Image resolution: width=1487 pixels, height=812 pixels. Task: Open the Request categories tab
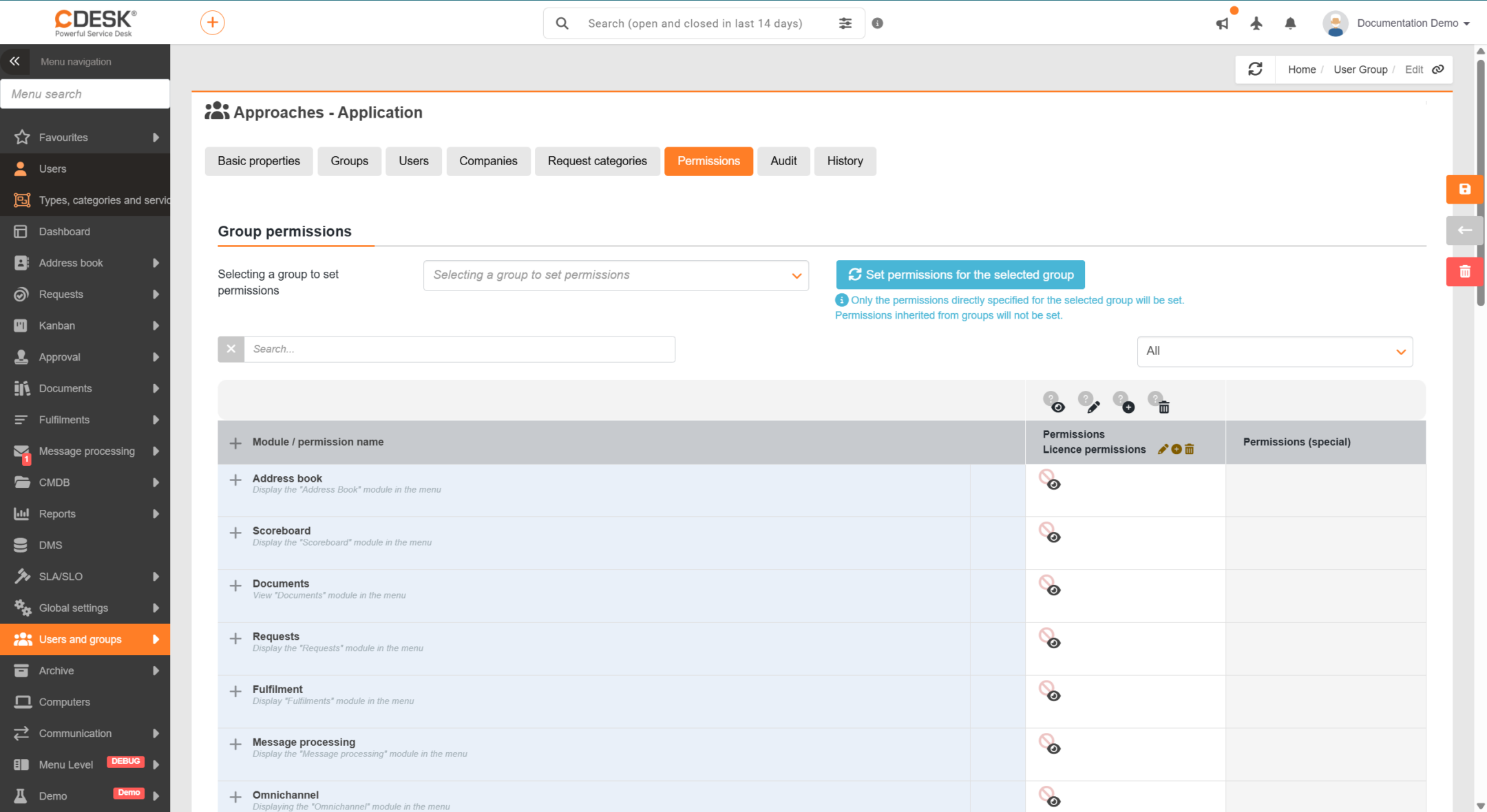click(598, 161)
